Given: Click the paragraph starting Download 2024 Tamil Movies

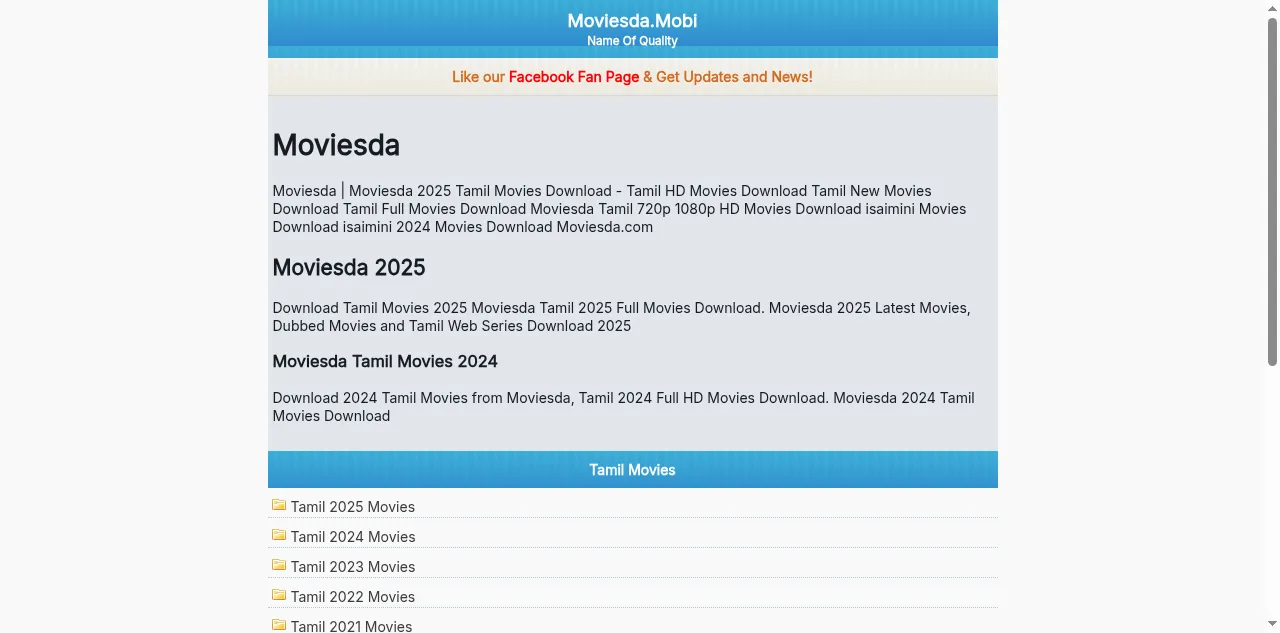Looking at the screenshot, I should 623,407.
